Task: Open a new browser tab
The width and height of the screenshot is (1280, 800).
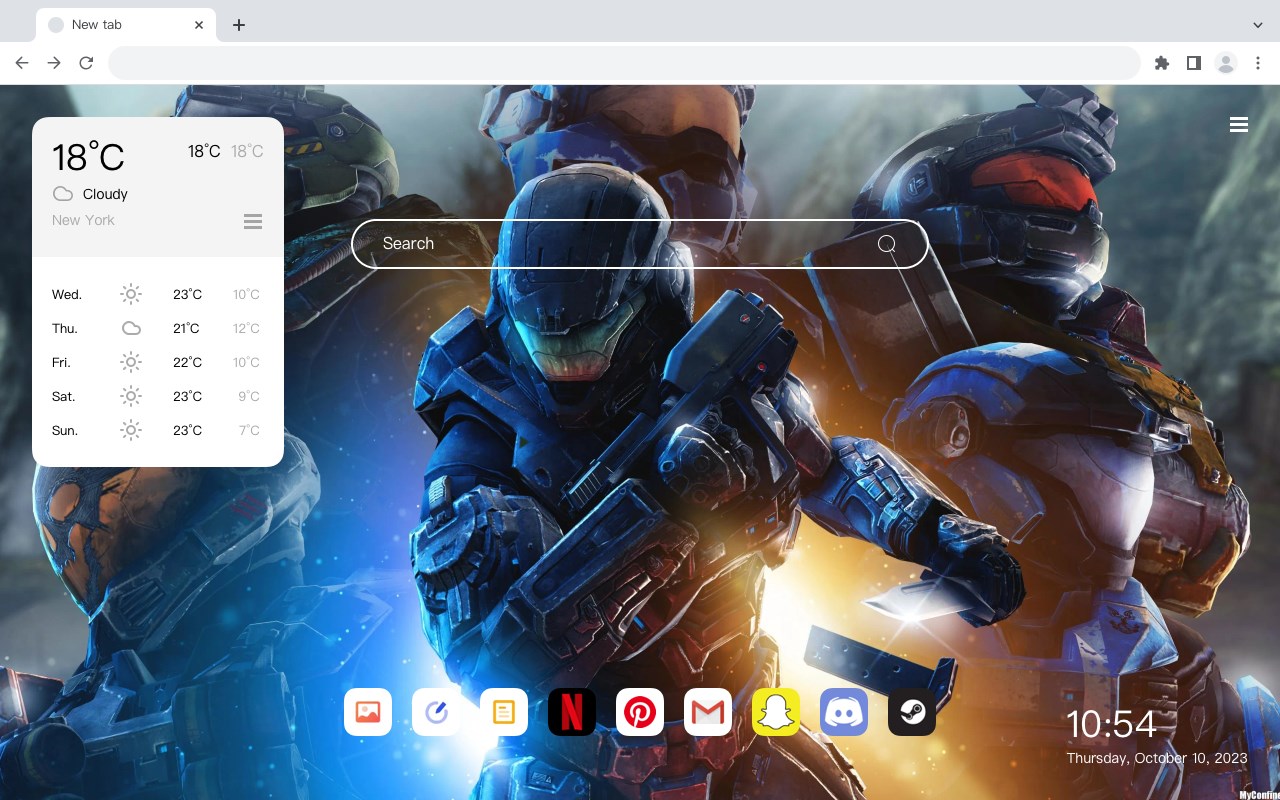Action: click(x=238, y=25)
